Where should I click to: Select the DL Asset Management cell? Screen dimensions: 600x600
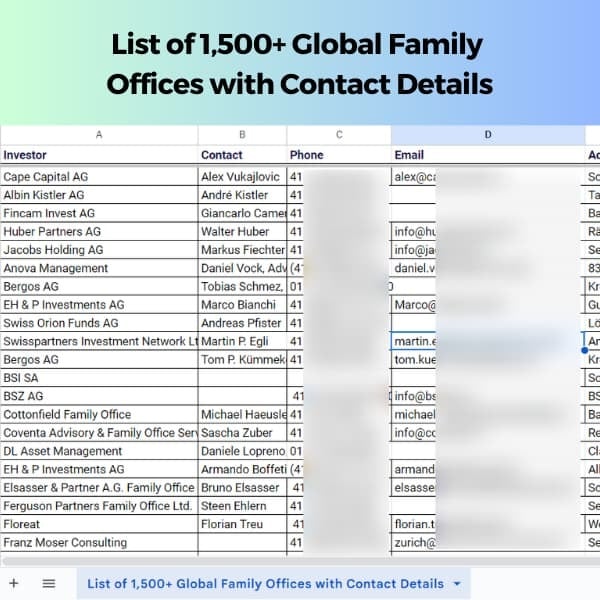[99, 451]
